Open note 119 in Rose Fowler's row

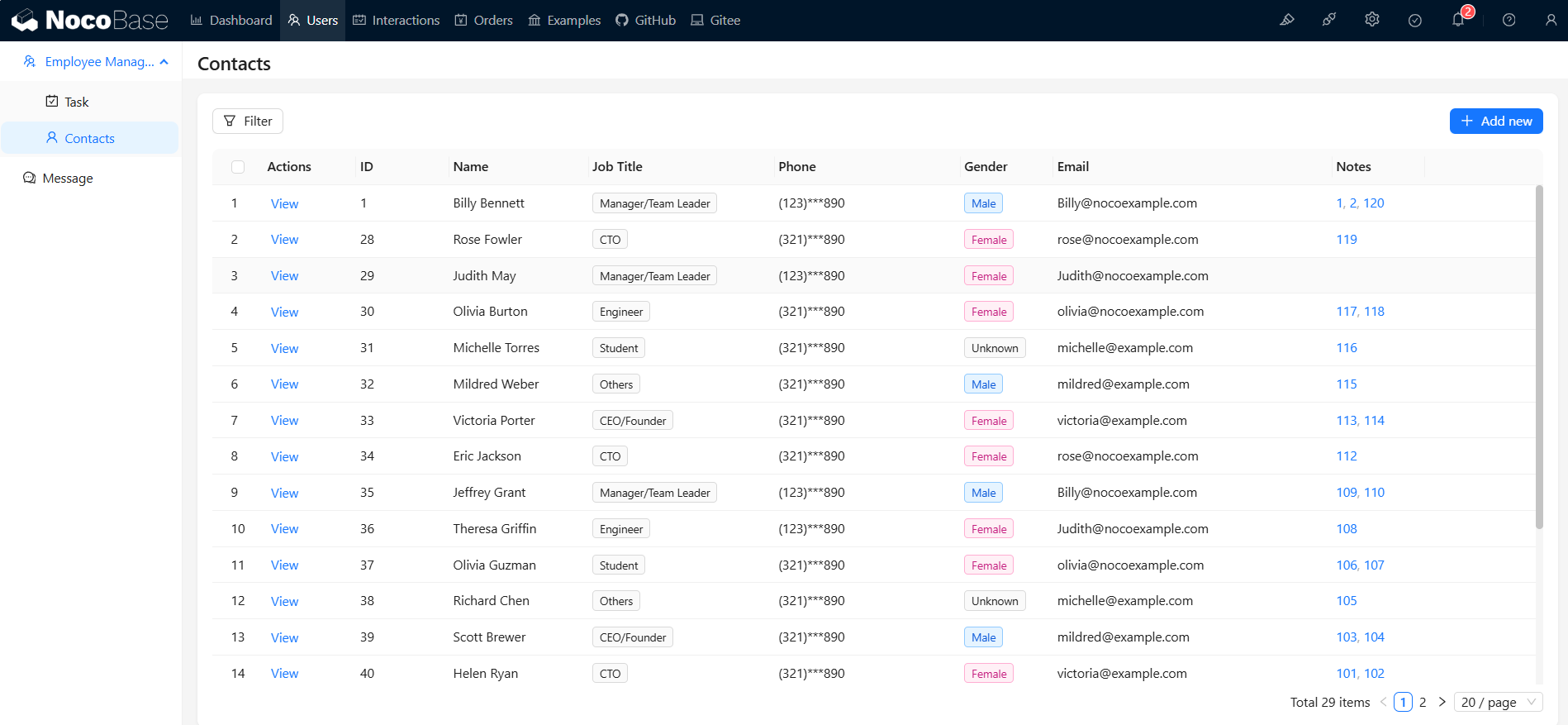(x=1347, y=240)
